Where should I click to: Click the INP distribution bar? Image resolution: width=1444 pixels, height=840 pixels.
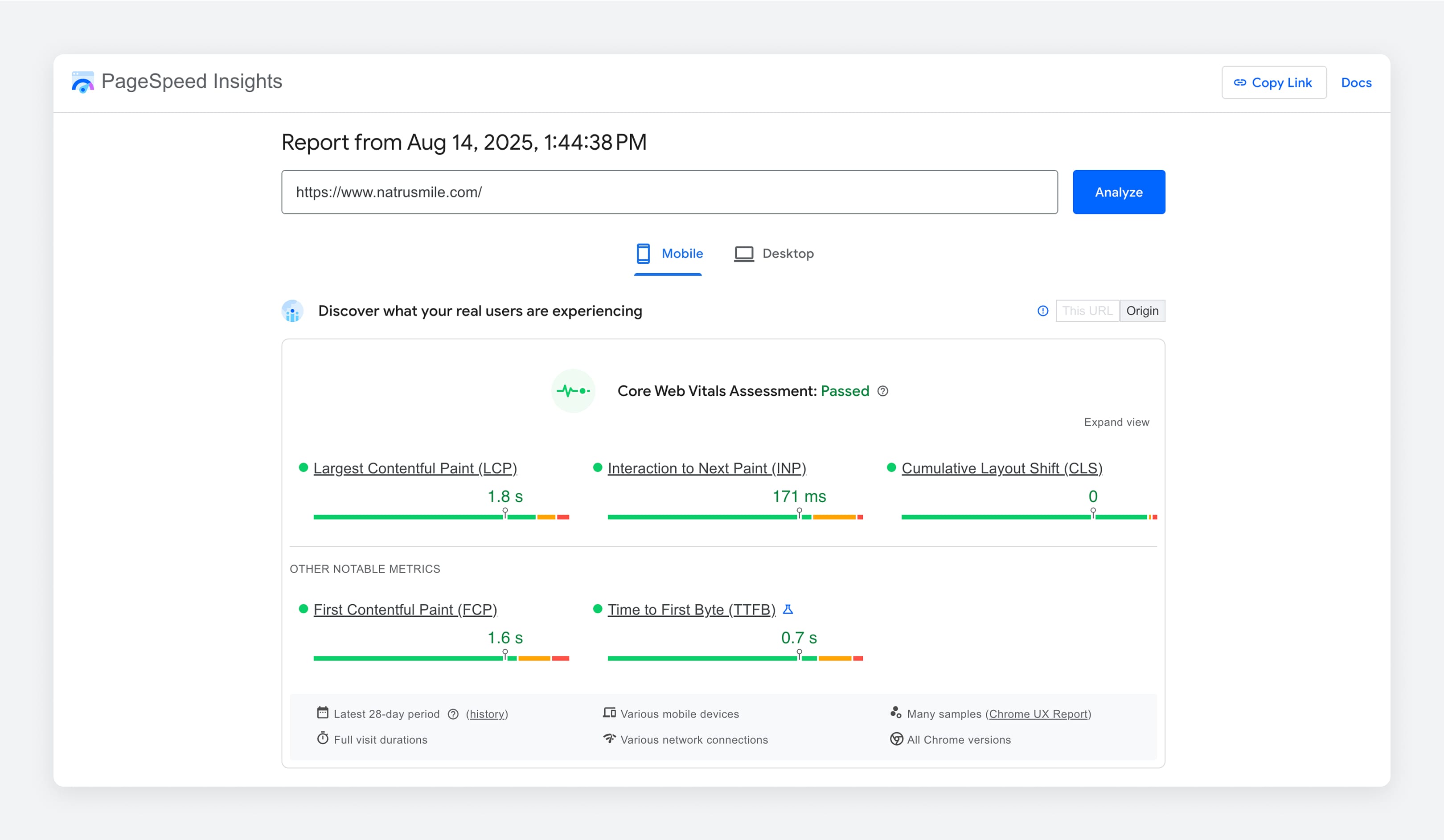(x=735, y=517)
